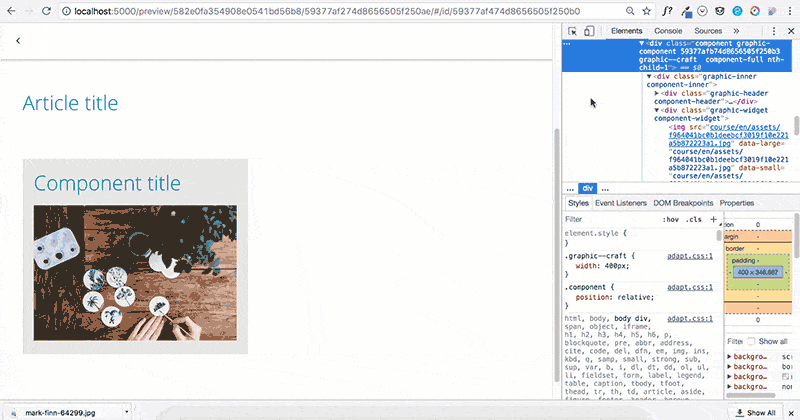Go back with the browser back arrow
This screenshot has width=800, height=420.
tap(11, 11)
